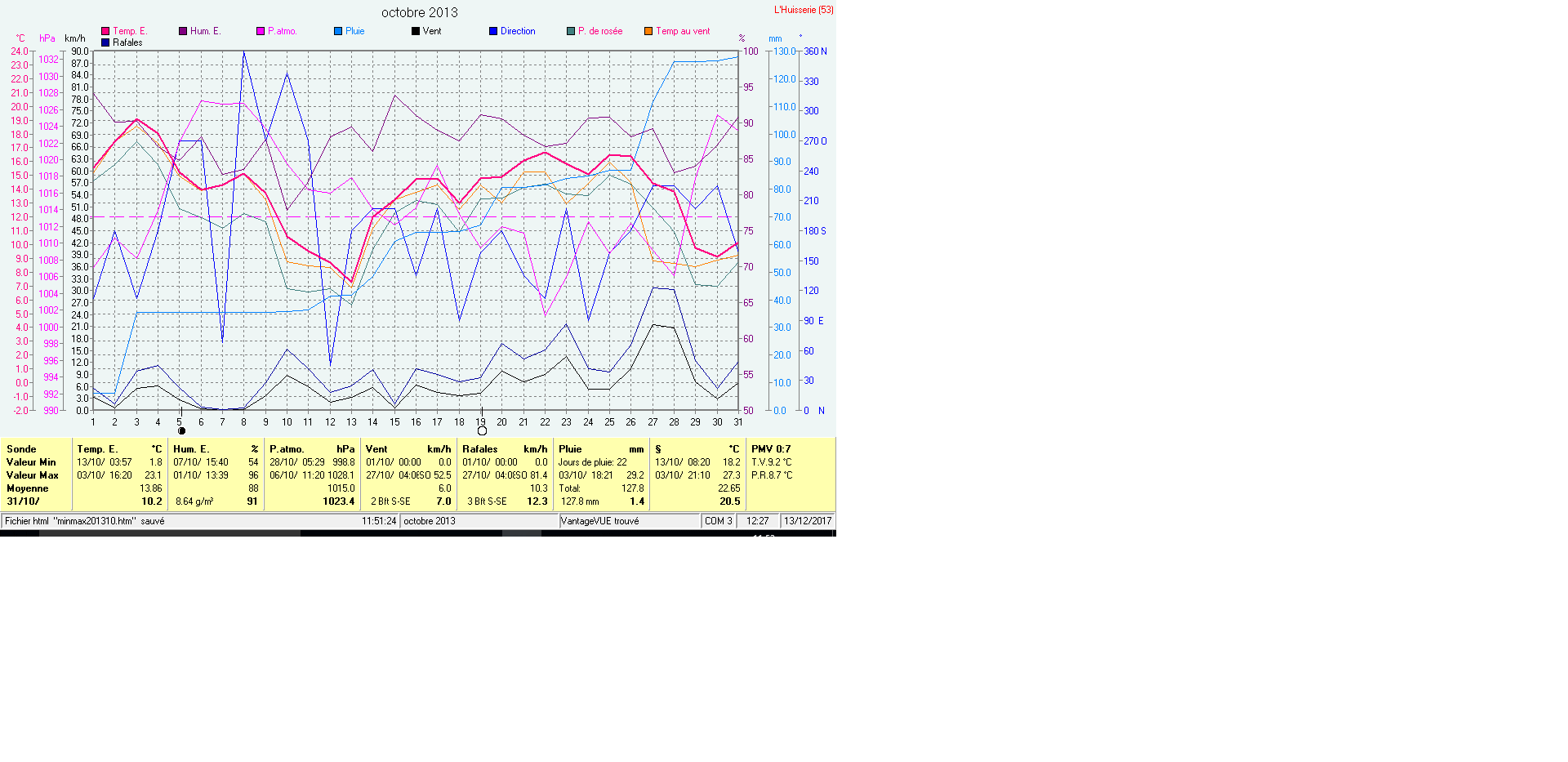Click the Hum. E. purple legend swatch

click(183, 31)
